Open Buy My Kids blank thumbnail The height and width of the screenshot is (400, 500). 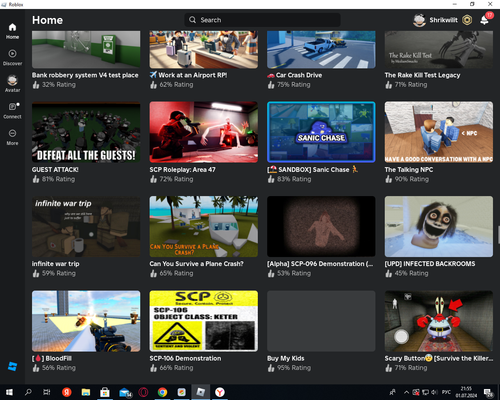pyautogui.click(x=321, y=321)
